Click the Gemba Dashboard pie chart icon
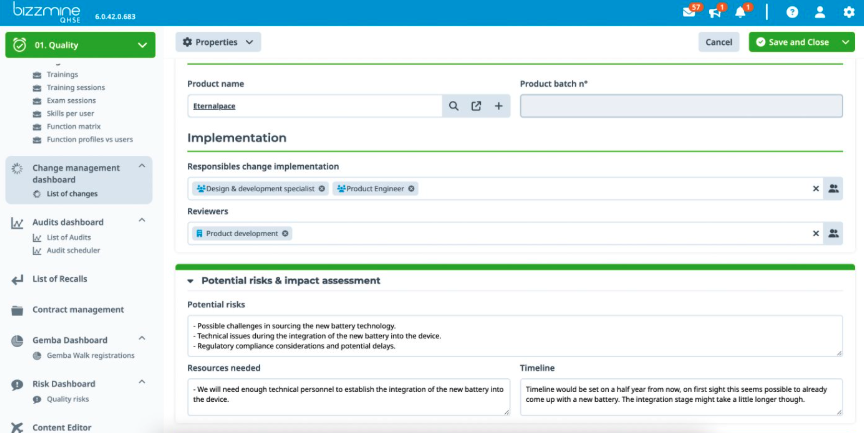Viewport: 864px width, 433px height. [17, 340]
